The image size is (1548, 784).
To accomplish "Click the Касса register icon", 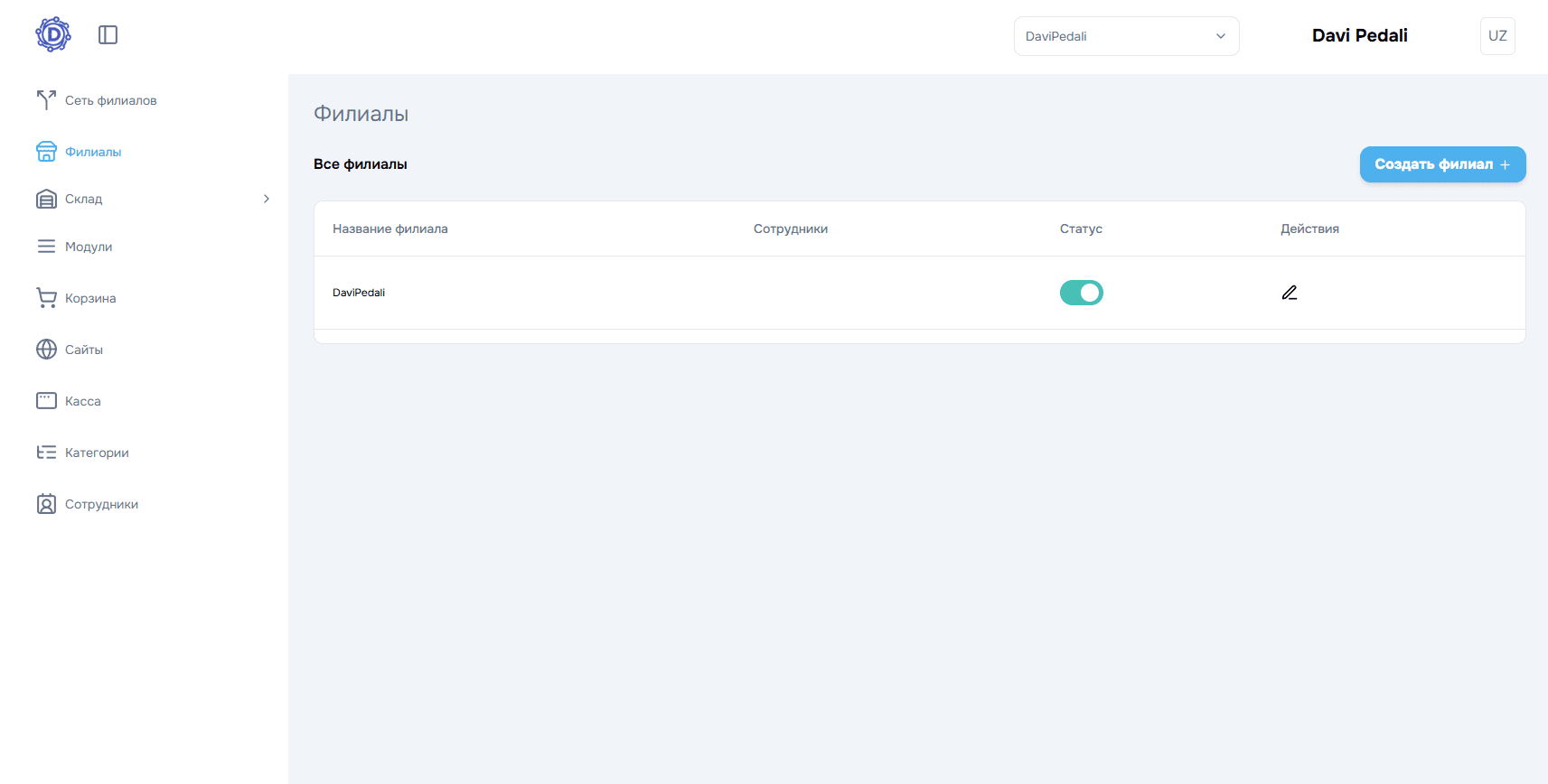I will tap(46, 401).
